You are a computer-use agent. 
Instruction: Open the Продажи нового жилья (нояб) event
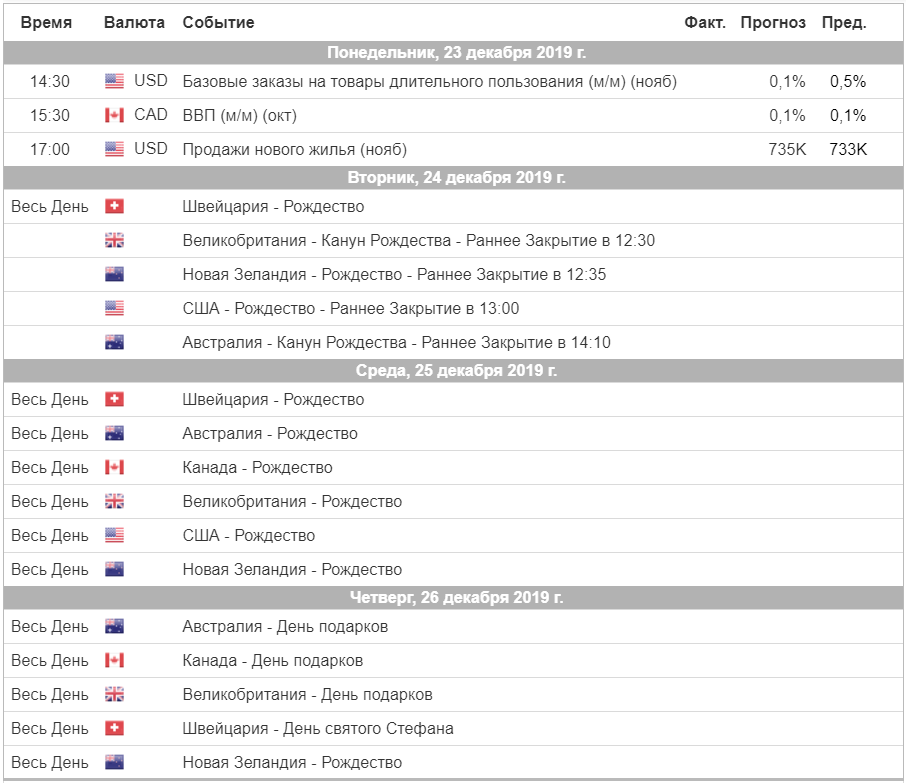click(295, 150)
